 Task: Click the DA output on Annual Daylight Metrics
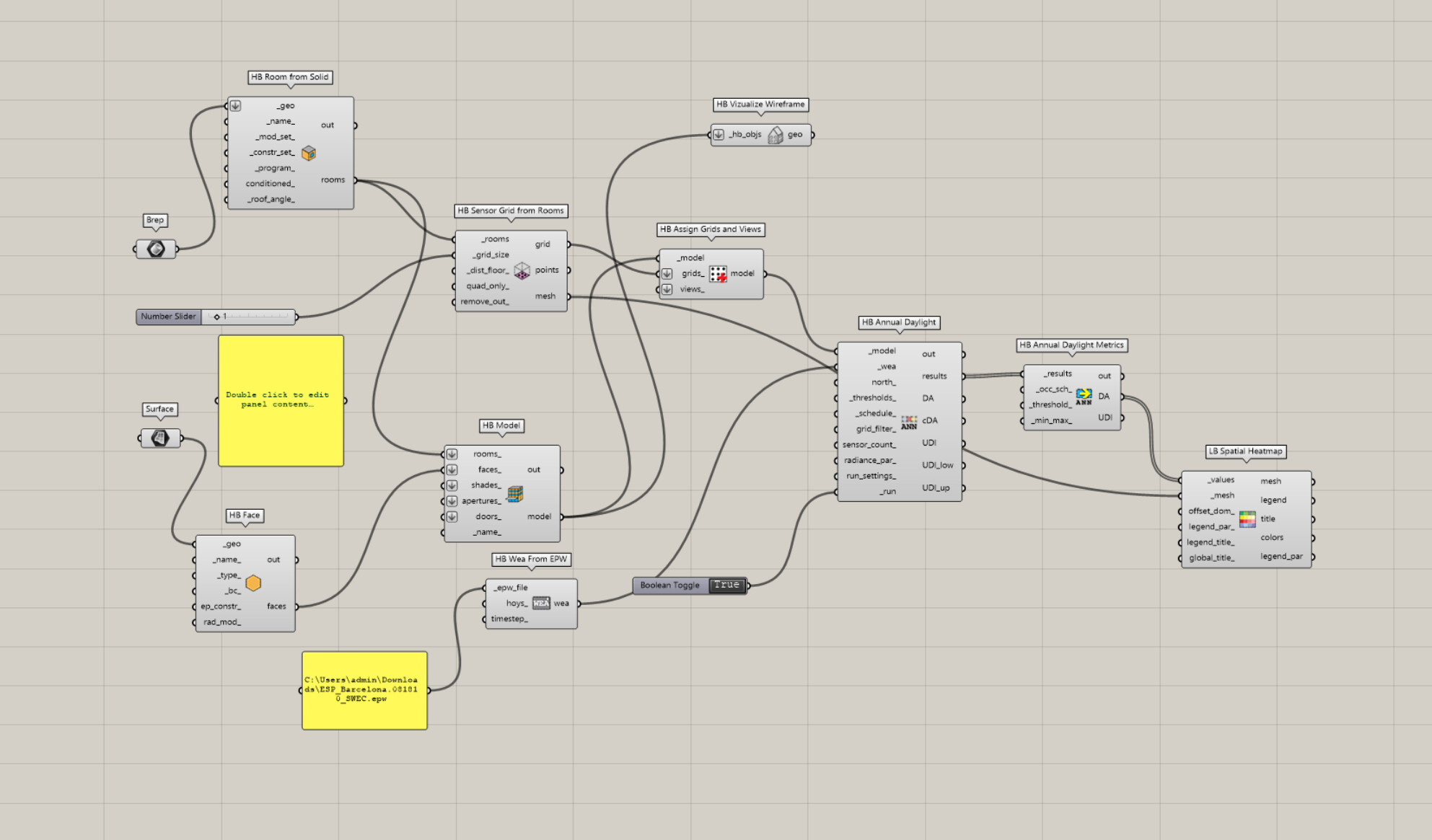(x=1104, y=397)
